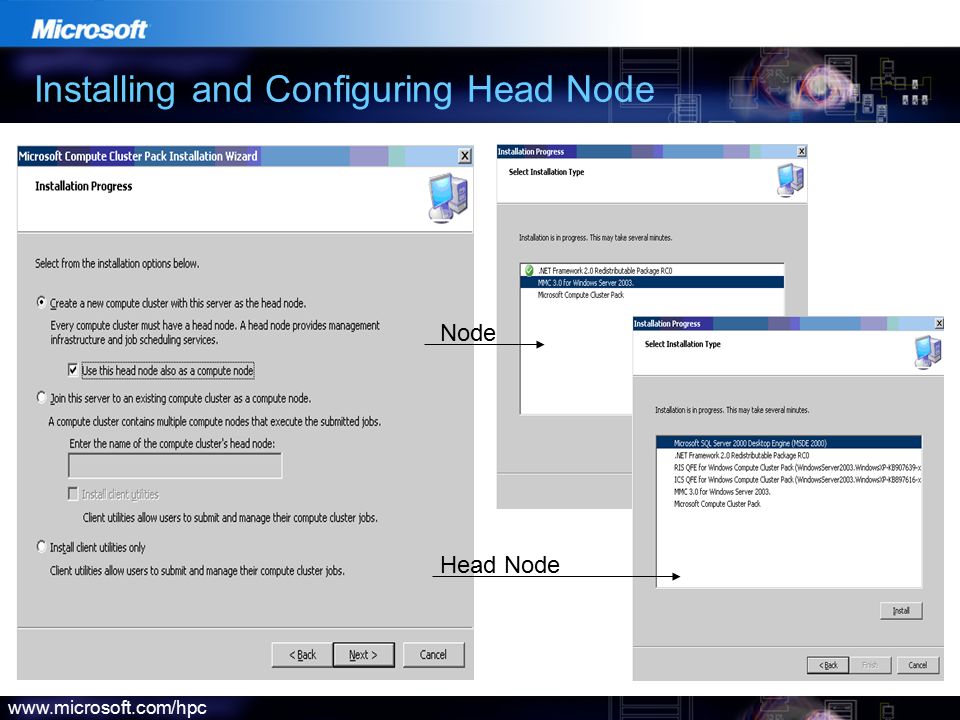Choose 'Join this server to an existing compute cluster'

tap(42, 398)
